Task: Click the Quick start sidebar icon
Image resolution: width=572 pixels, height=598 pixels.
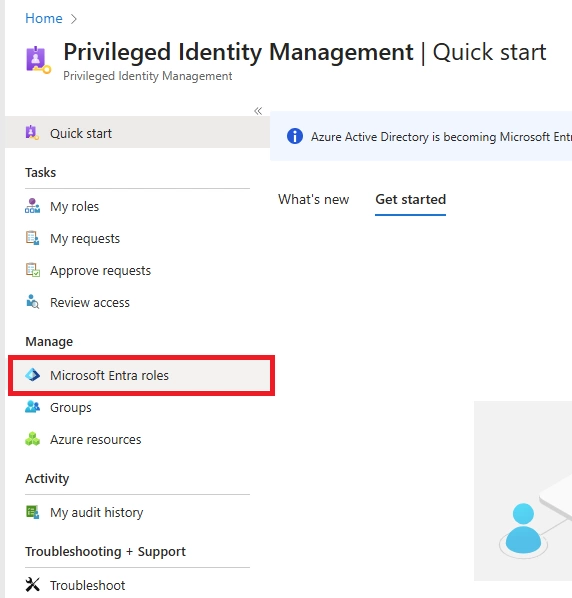Action: click(32, 133)
